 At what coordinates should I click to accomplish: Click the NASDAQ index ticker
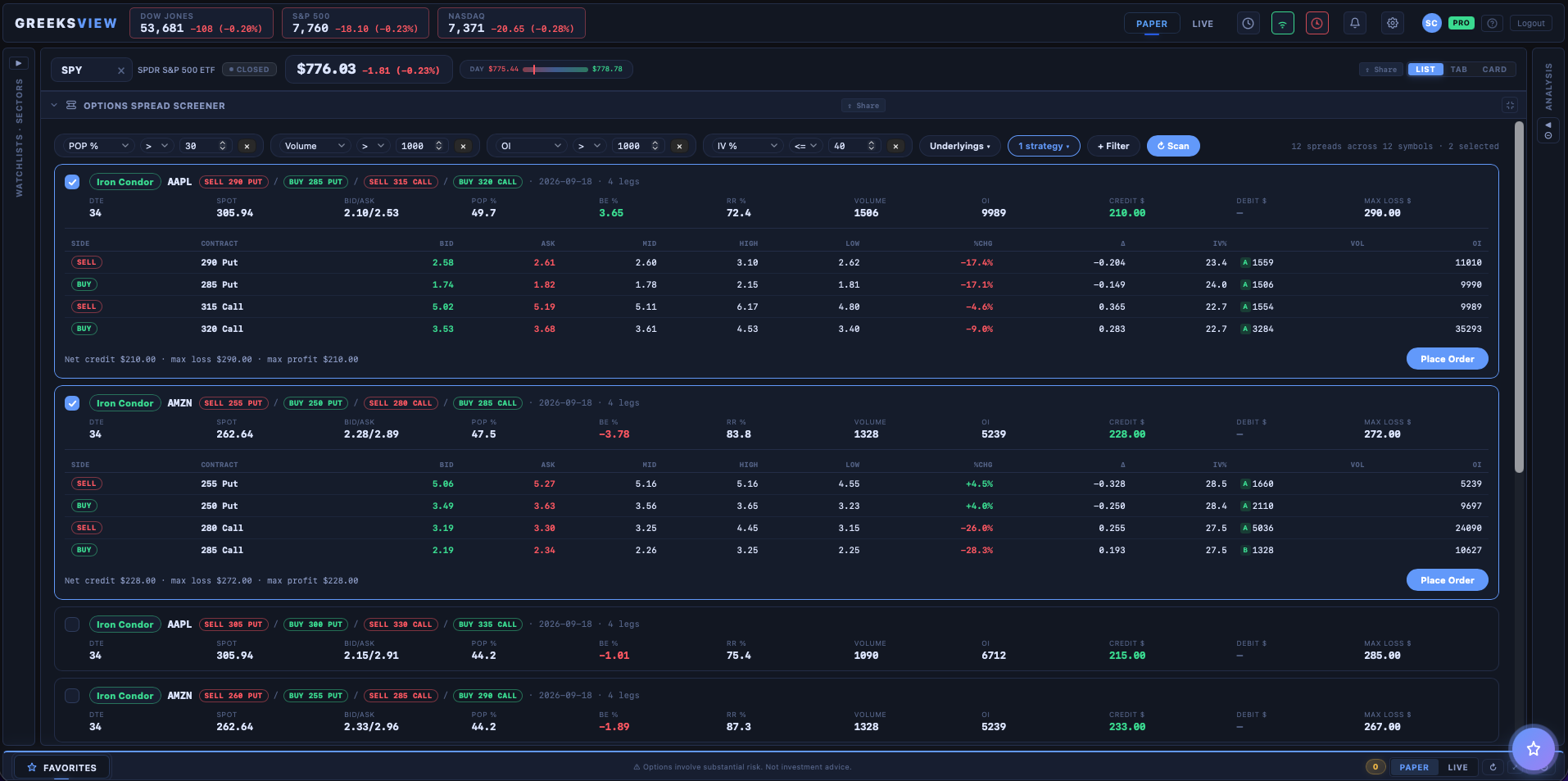pos(511,23)
